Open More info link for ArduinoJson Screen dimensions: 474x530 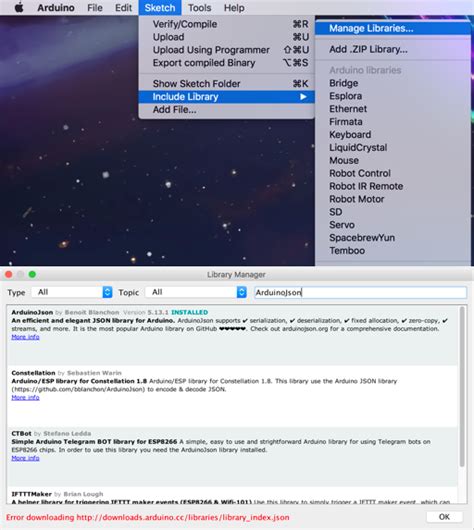pyautogui.click(x=25, y=337)
